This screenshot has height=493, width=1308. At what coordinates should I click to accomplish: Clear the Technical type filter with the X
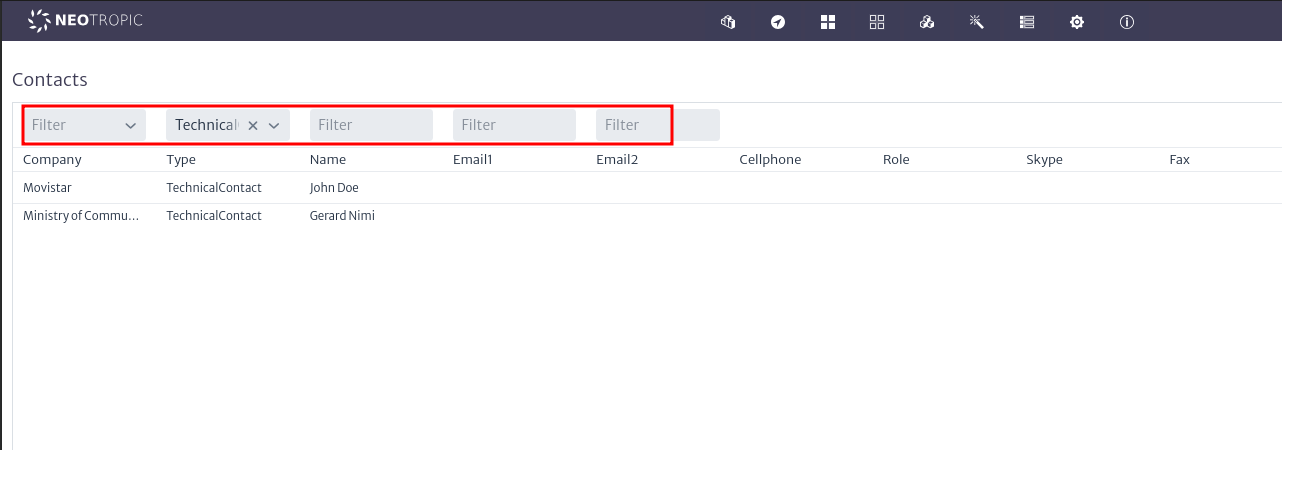pos(253,125)
